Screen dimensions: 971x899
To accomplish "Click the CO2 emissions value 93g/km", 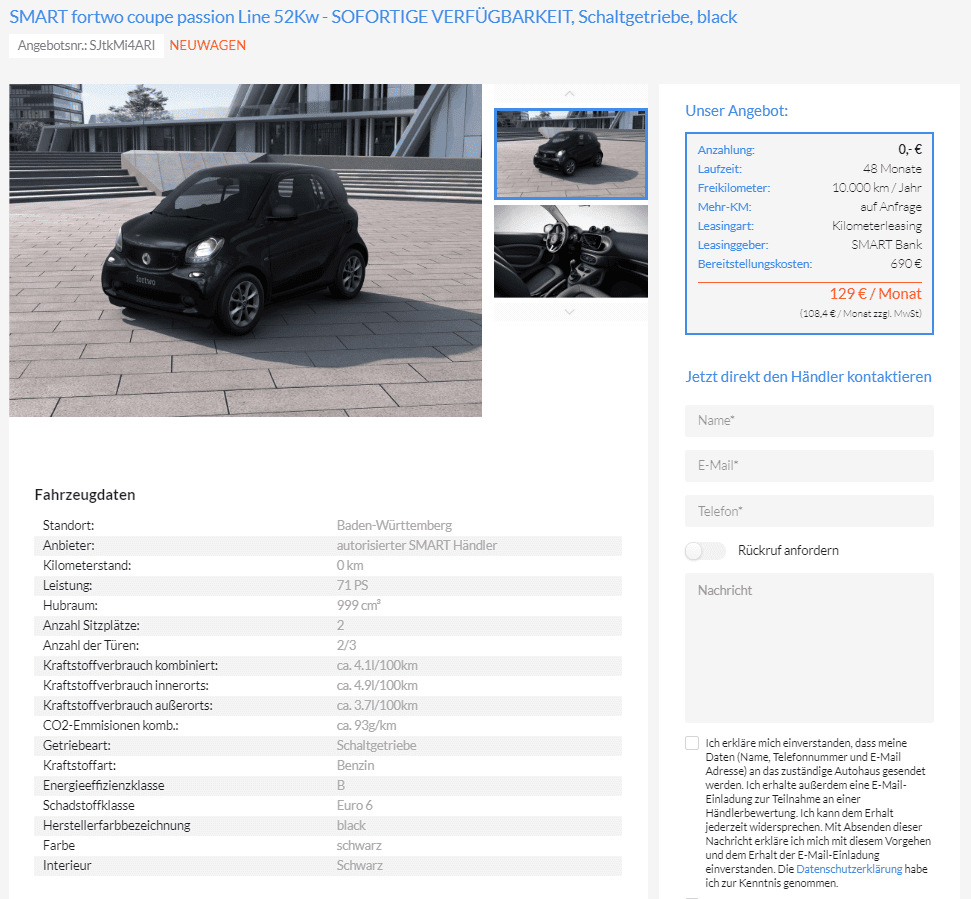I will tap(367, 725).
